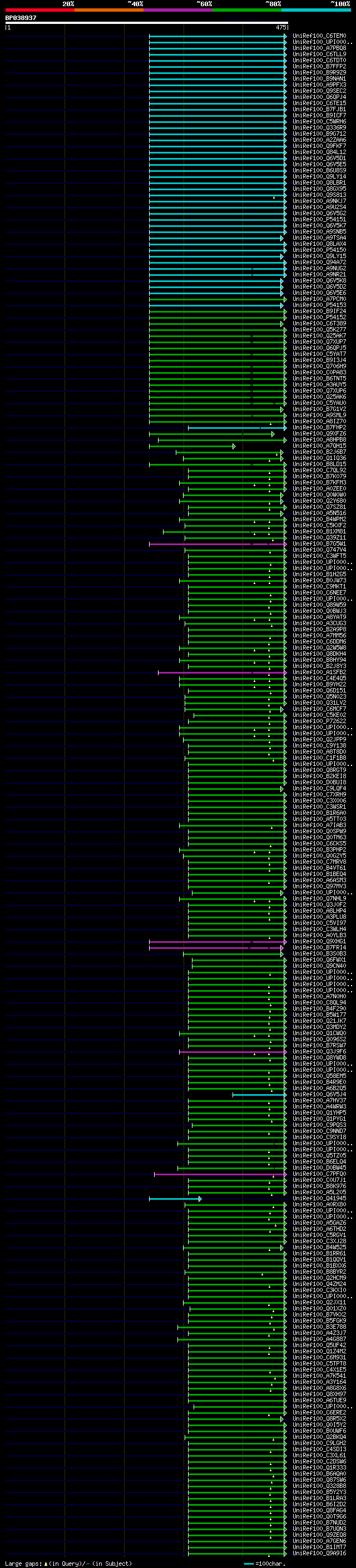Click the purple ~60% identity legend segment
This screenshot has height=1568, width=356.
point(179,11)
